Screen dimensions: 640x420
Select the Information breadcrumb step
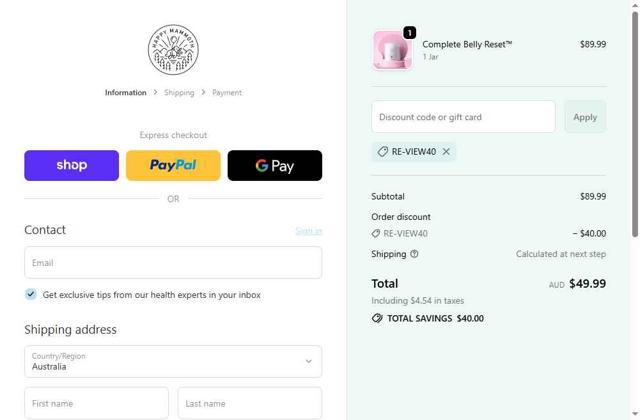pos(126,93)
